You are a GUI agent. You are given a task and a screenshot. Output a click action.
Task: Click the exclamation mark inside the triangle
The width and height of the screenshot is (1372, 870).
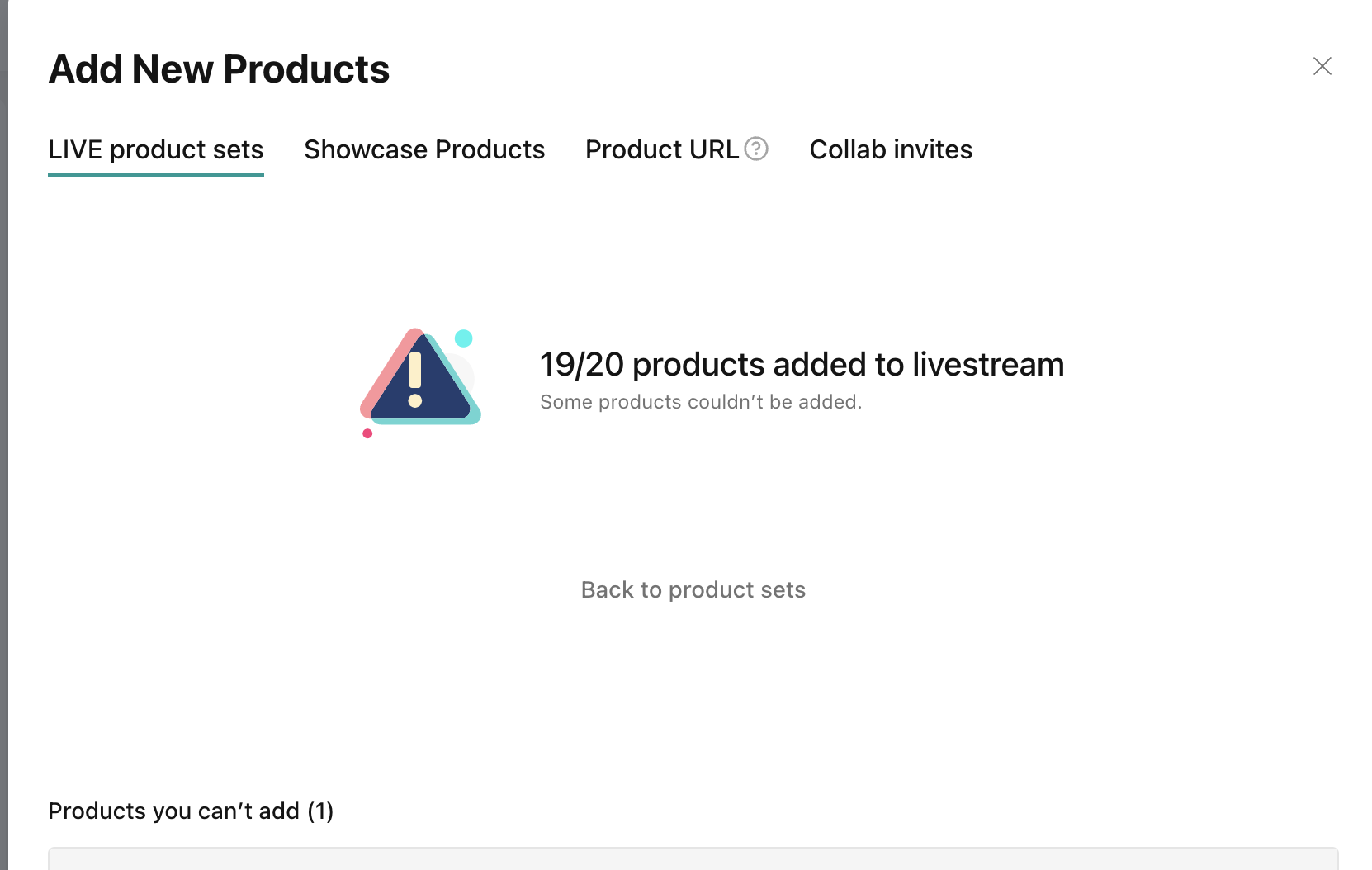[415, 379]
